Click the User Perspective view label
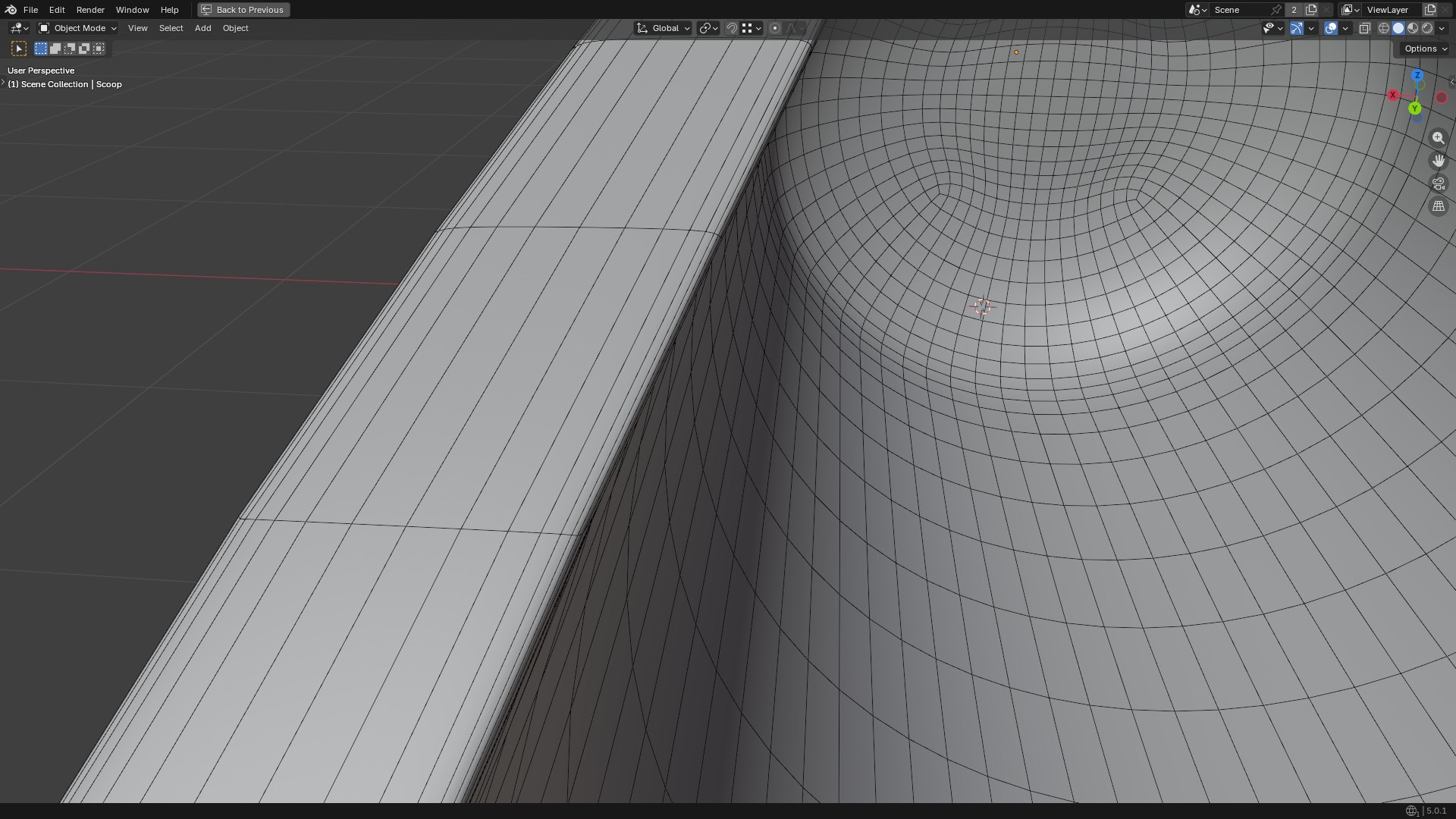Screen dimensions: 1456x819 [x=41, y=71]
